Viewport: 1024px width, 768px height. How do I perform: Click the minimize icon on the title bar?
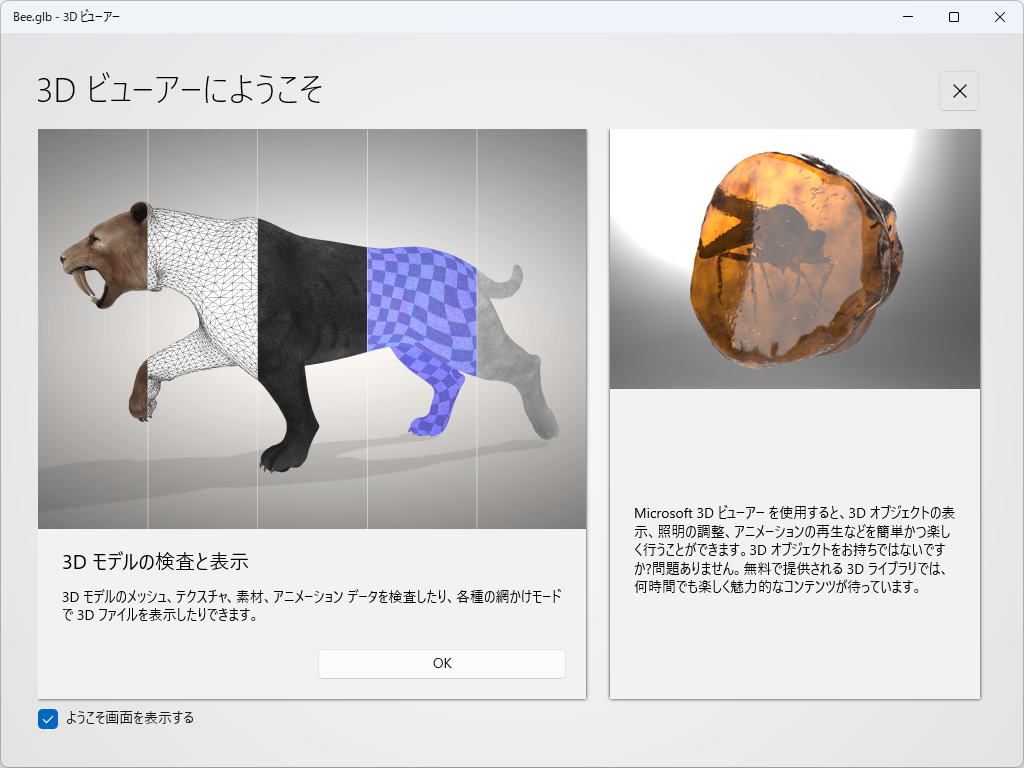[906, 16]
